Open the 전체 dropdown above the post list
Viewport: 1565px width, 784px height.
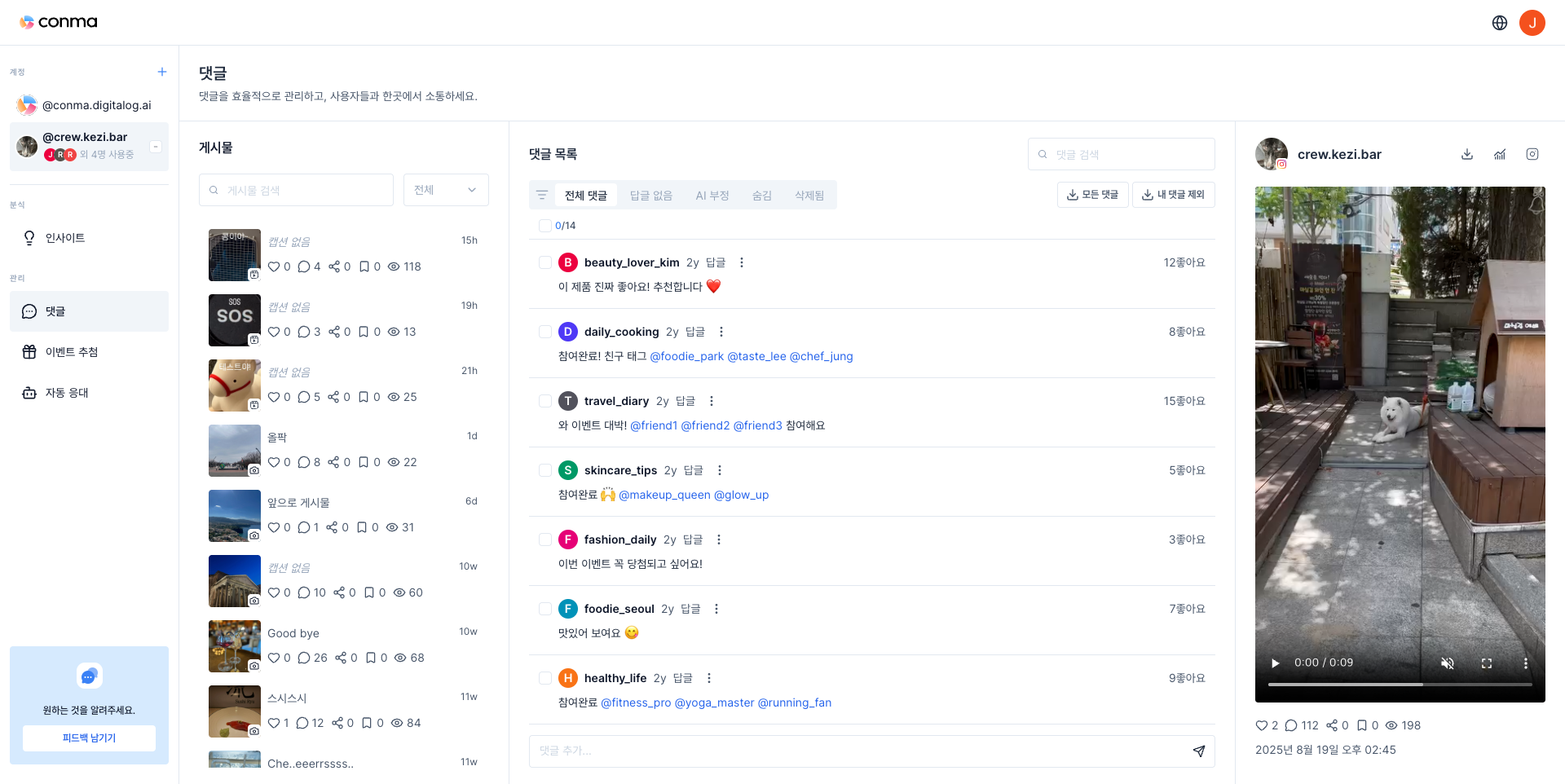445,189
